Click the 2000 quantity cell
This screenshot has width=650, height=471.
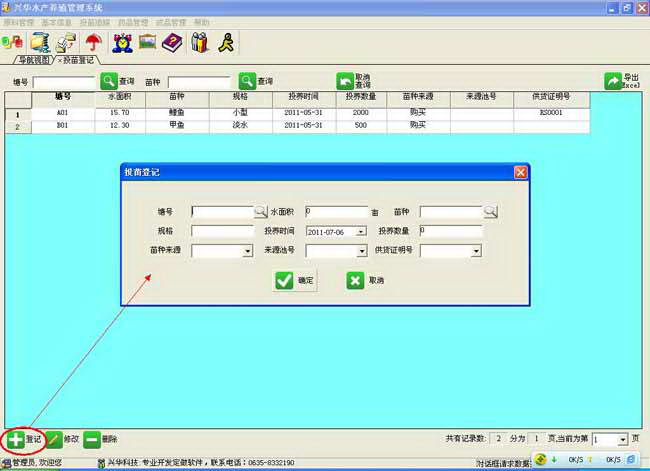coord(361,113)
